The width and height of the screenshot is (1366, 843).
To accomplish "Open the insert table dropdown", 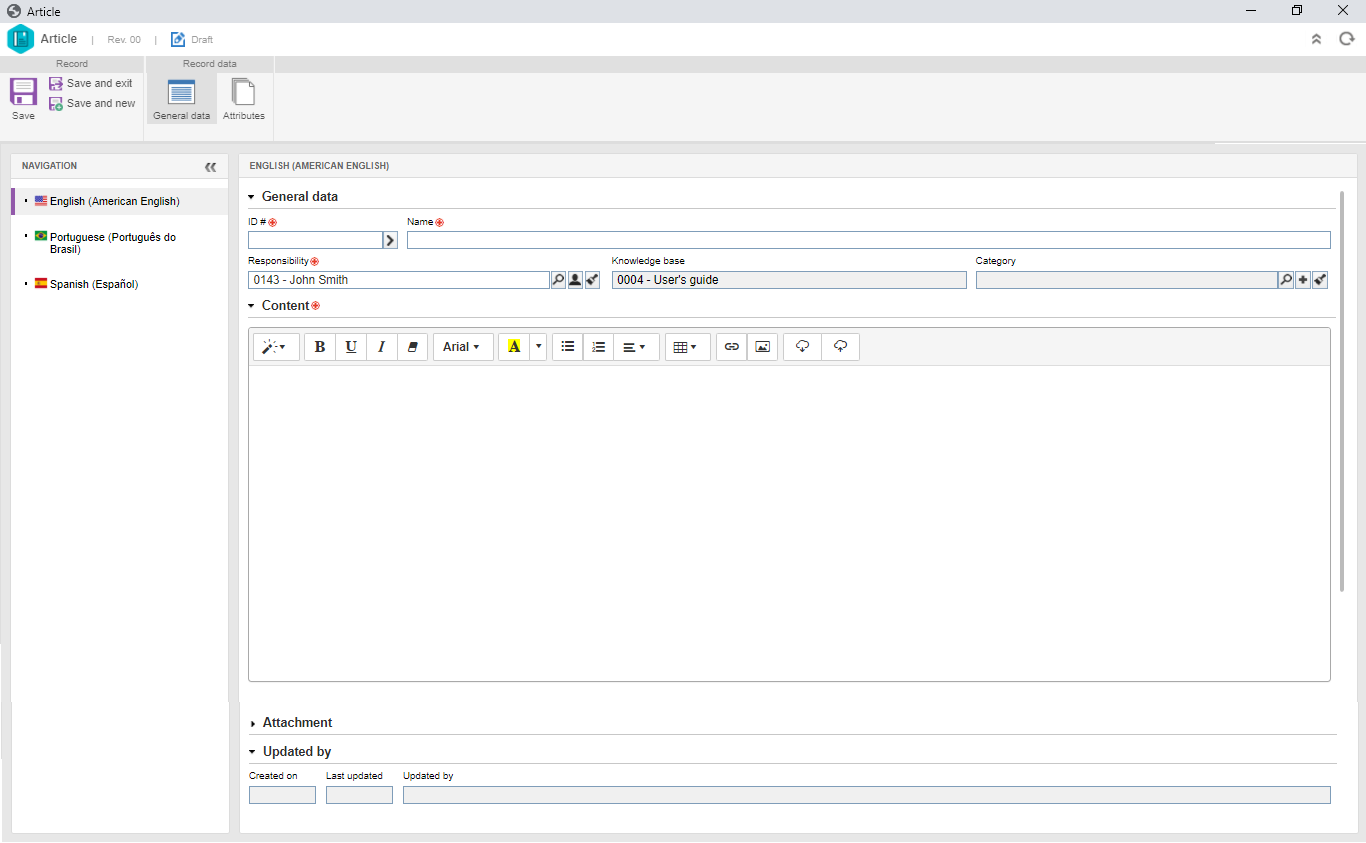I will pos(688,347).
